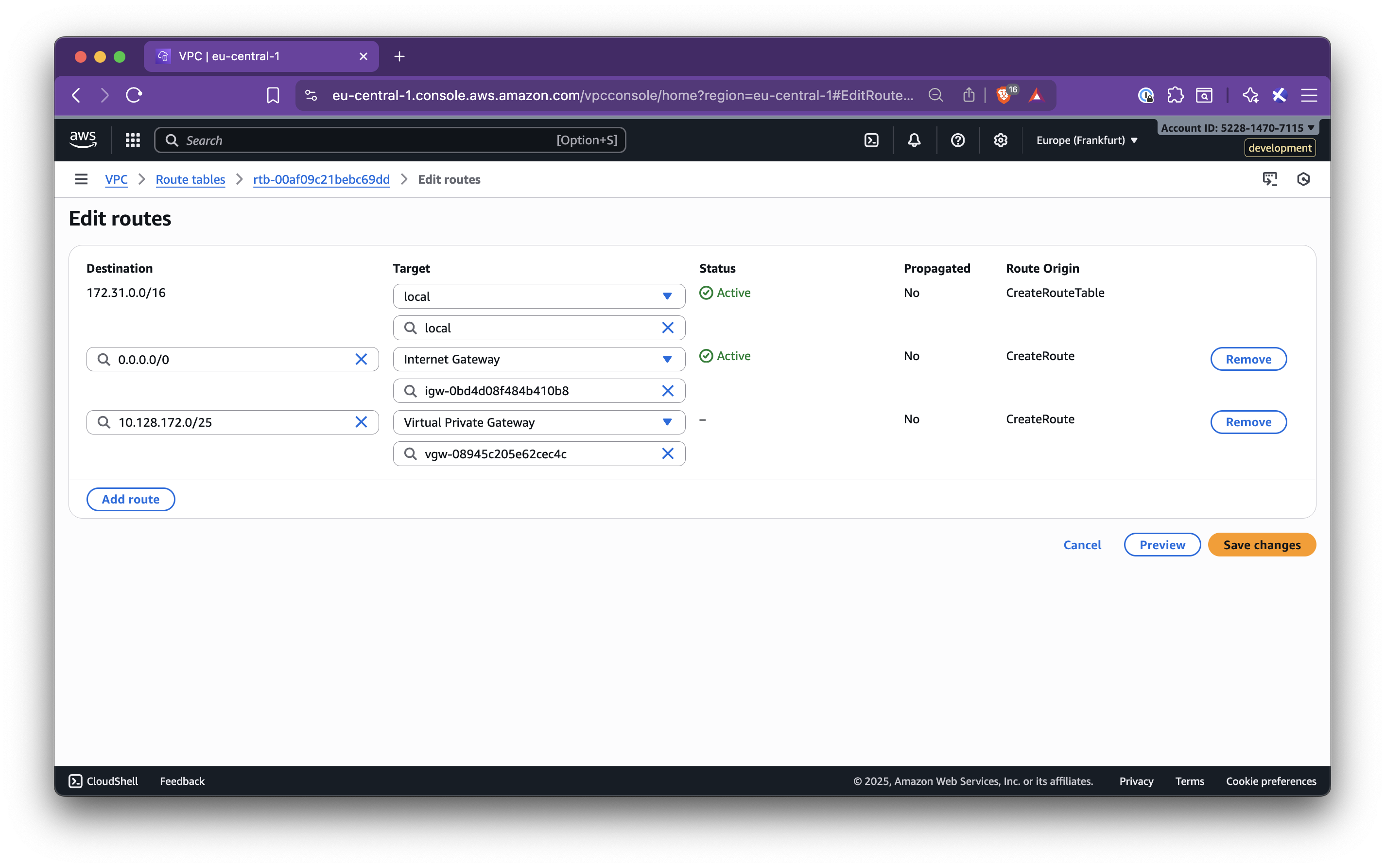Screen dimensions: 1385x868
Task: Click the Save changes button
Action: tap(1261, 544)
